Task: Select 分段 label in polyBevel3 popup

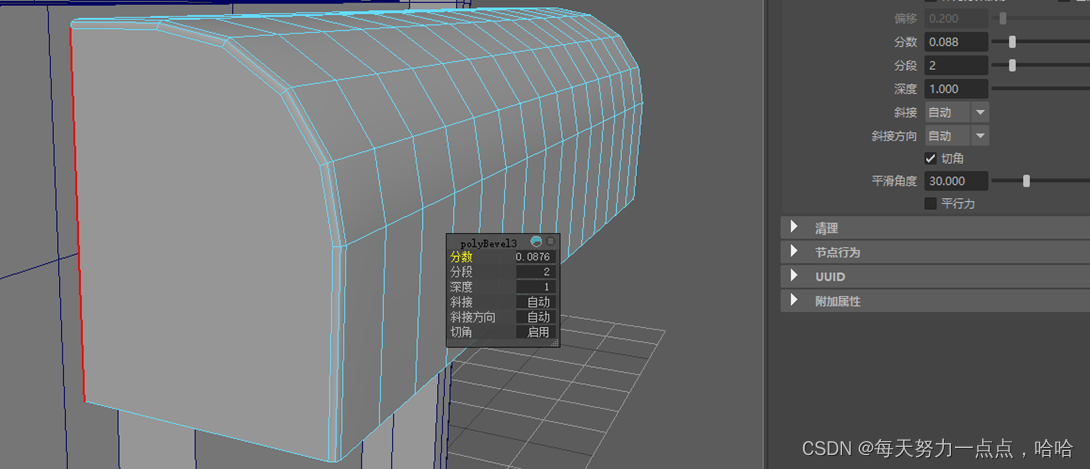Action: [461, 272]
